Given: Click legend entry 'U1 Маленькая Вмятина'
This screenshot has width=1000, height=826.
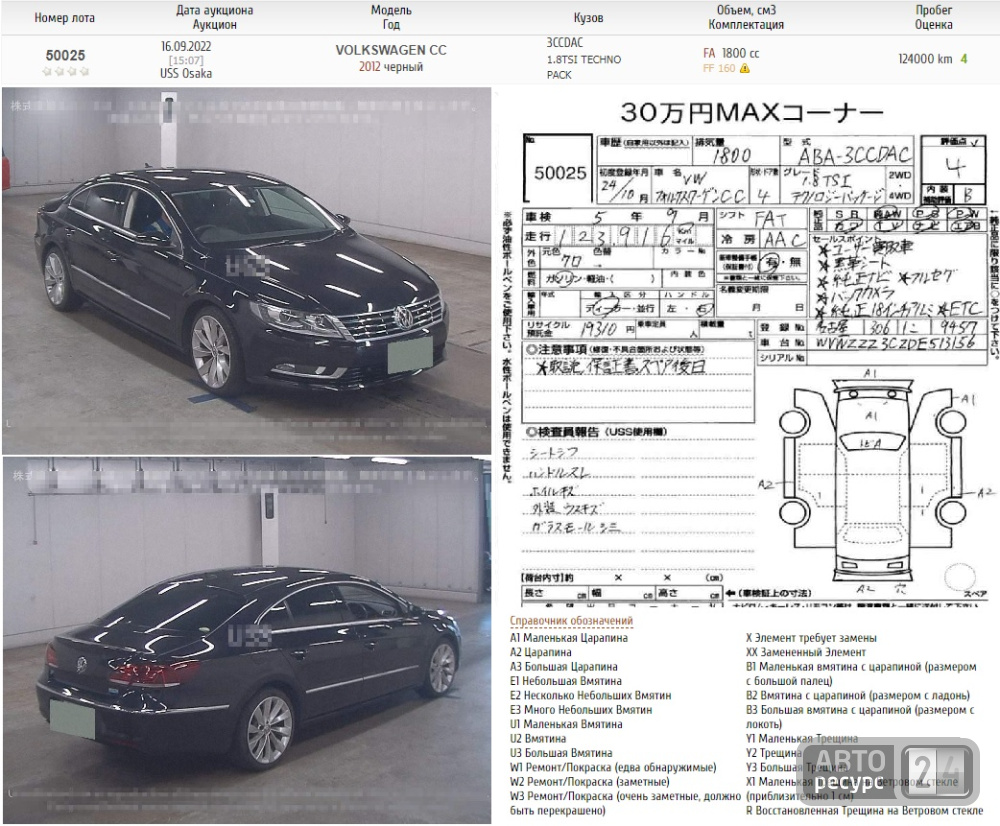Looking at the screenshot, I should coord(566,724).
